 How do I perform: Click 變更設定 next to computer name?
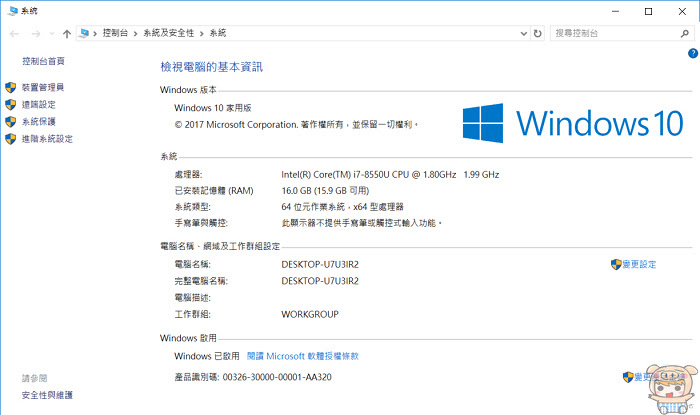coord(639,264)
